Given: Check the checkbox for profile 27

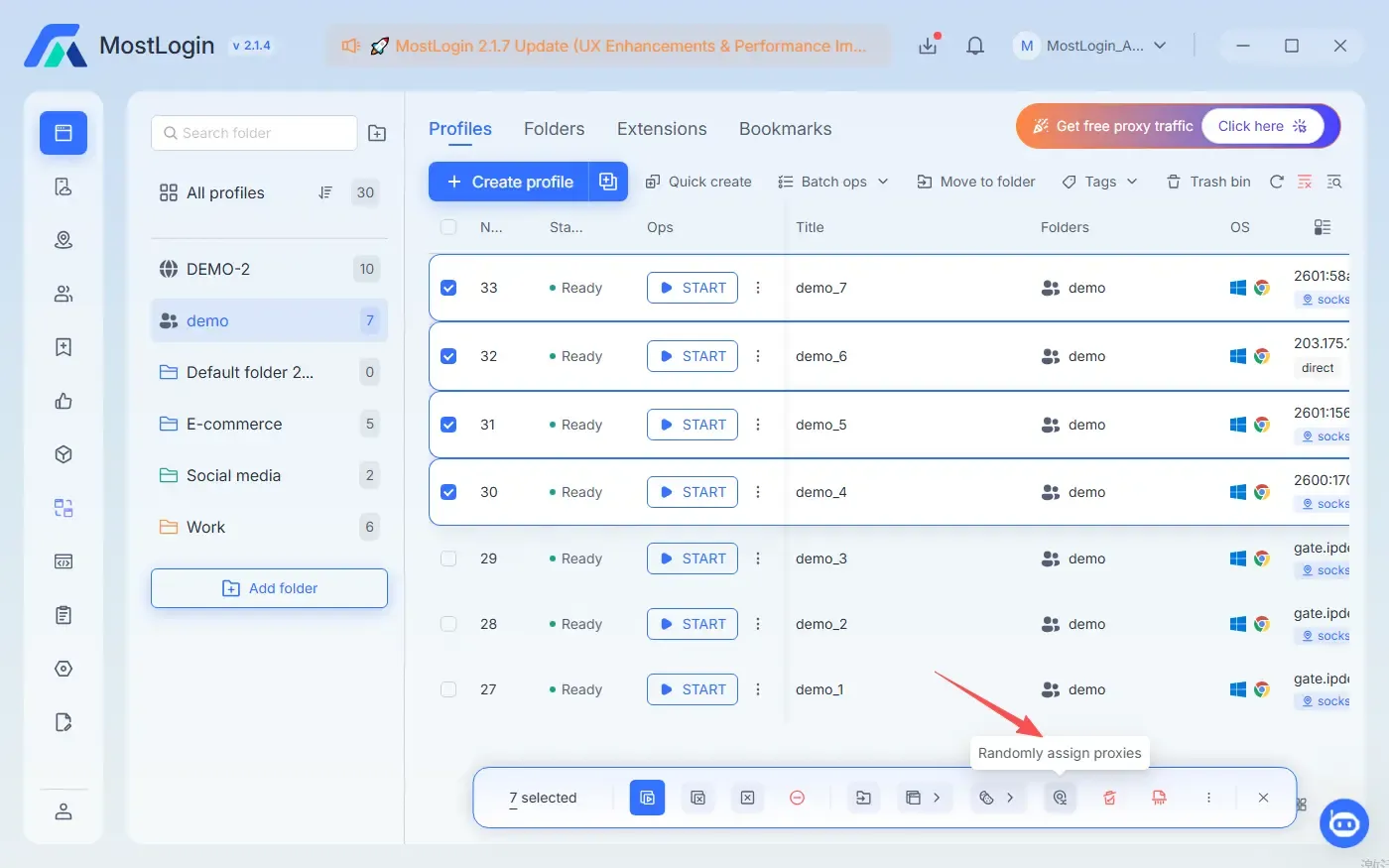Looking at the screenshot, I should pyautogui.click(x=448, y=689).
